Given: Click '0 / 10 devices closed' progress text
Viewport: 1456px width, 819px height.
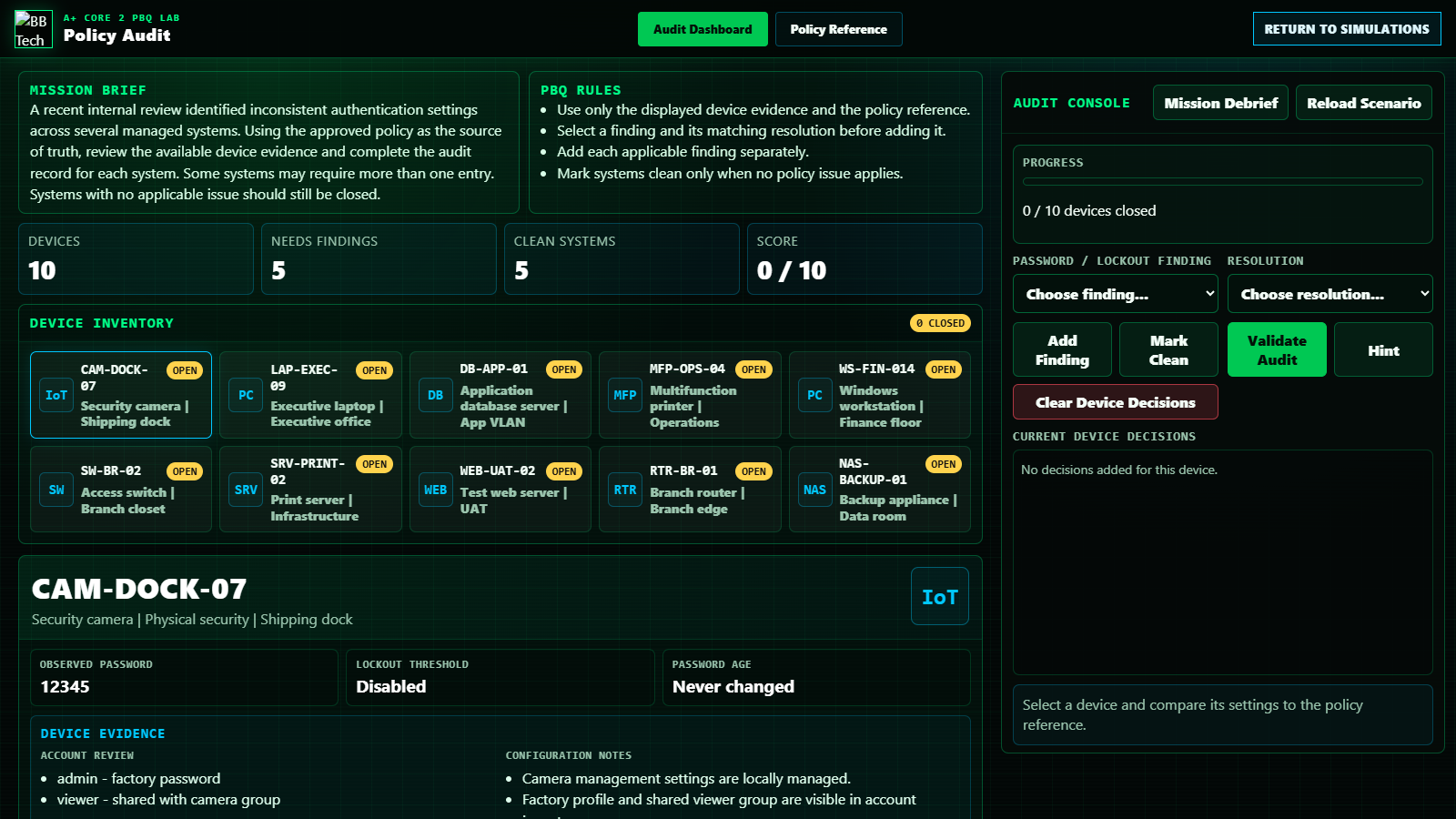Looking at the screenshot, I should pos(1089,210).
